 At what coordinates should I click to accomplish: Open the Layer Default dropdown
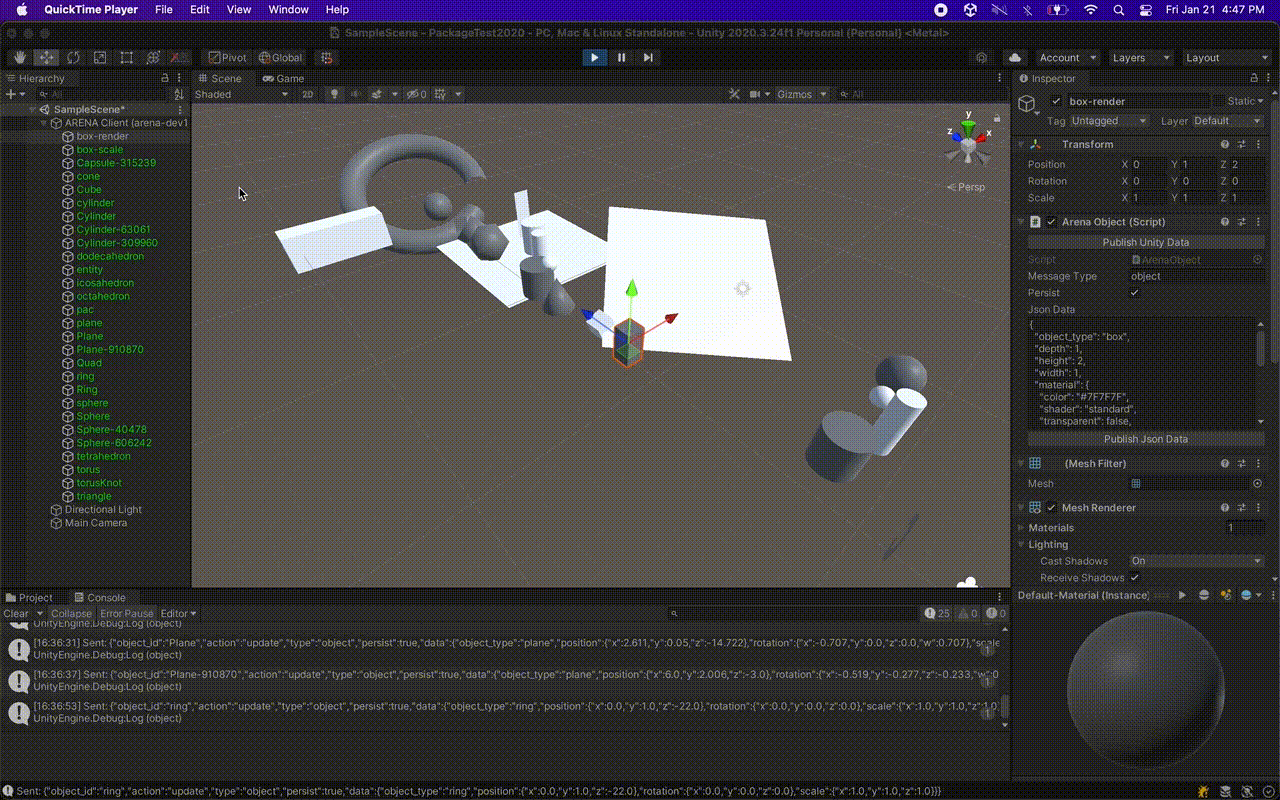pos(1228,121)
